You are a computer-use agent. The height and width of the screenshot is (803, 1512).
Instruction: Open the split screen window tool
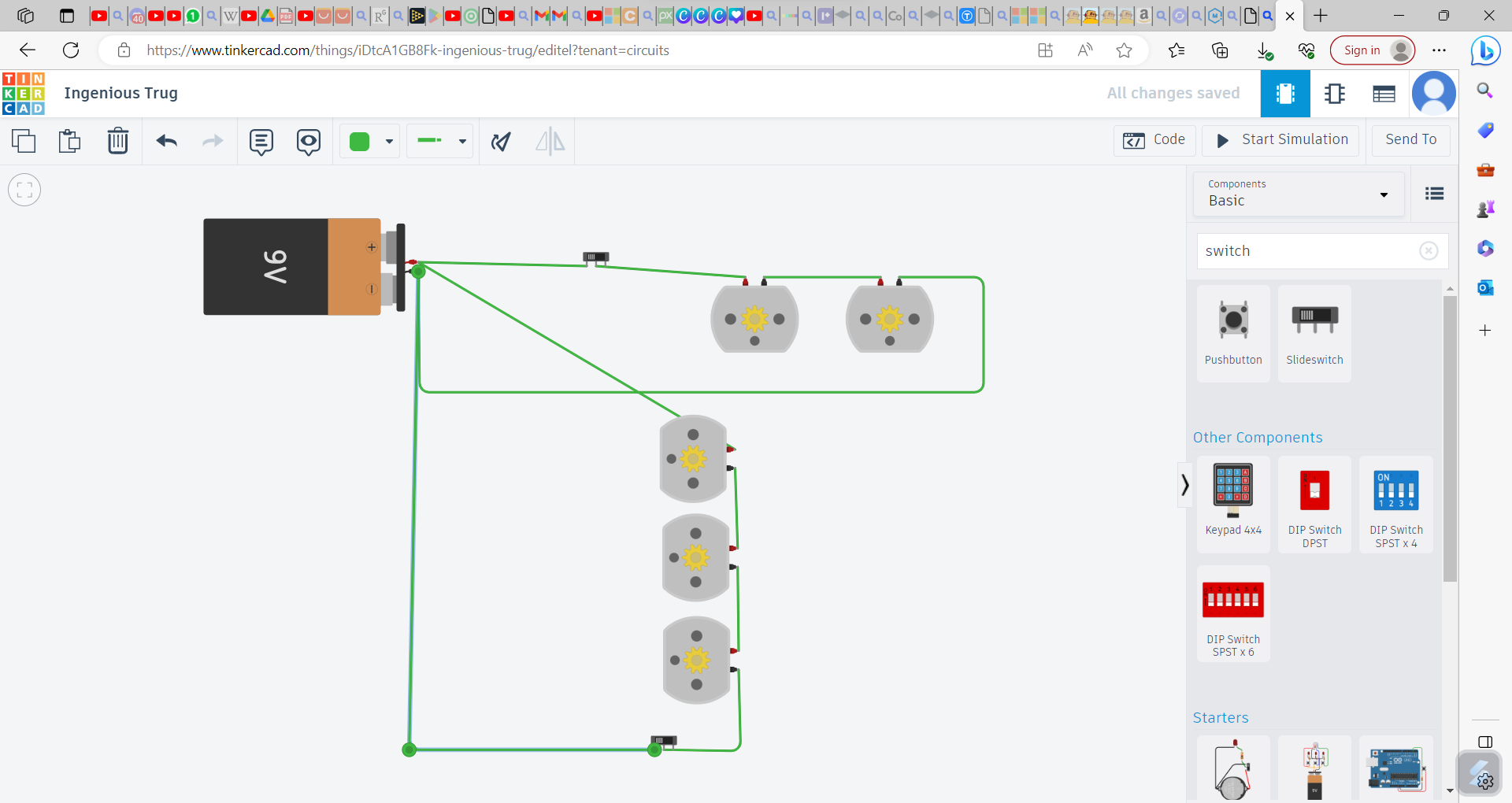(1485, 742)
